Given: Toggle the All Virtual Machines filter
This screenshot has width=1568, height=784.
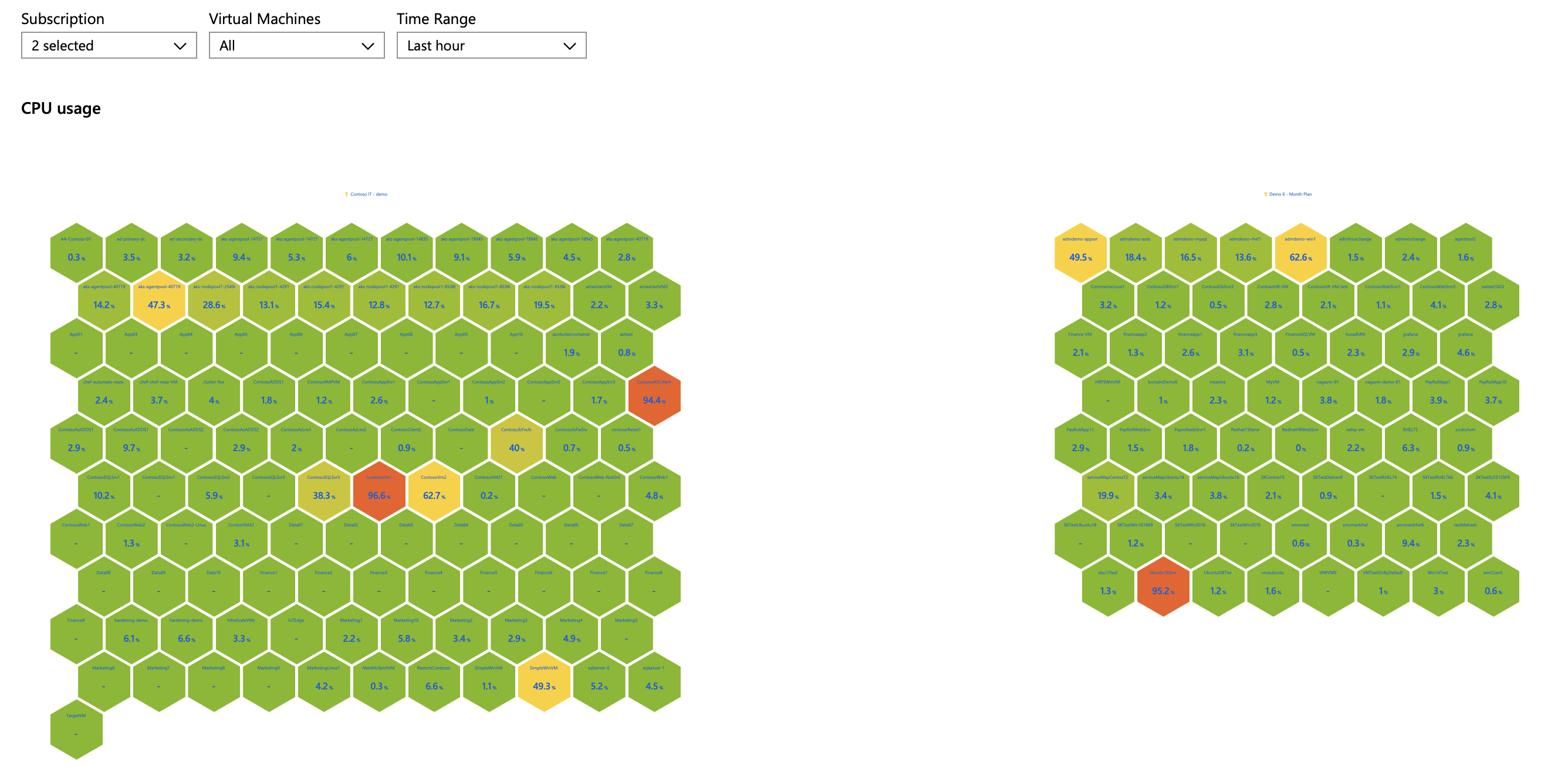Looking at the screenshot, I should (x=295, y=45).
